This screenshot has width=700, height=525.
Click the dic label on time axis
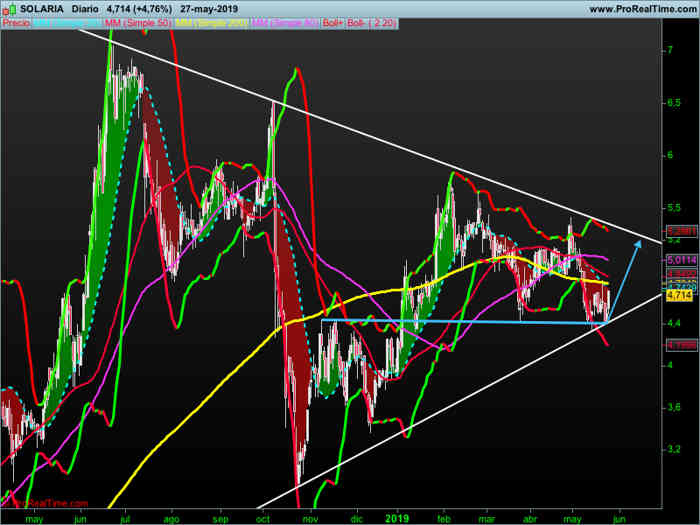tap(357, 519)
